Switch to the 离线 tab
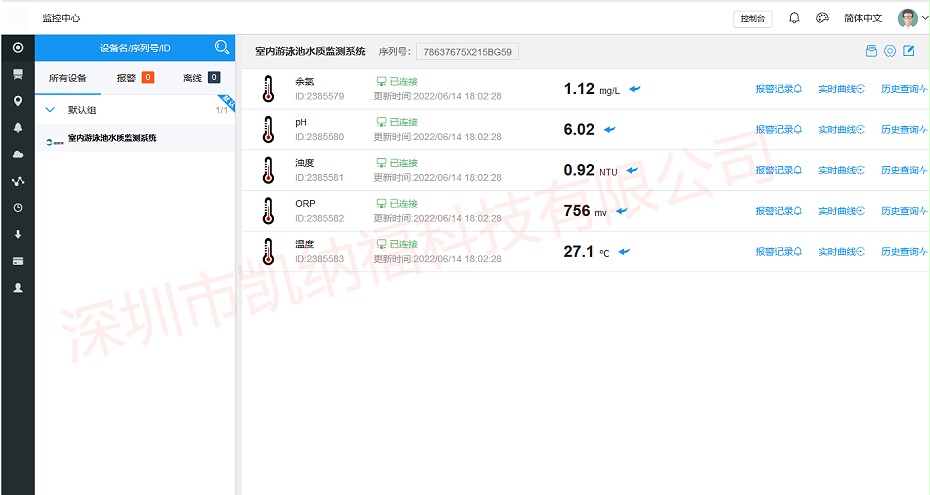Viewport: 930px width, 495px height. [202, 78]
